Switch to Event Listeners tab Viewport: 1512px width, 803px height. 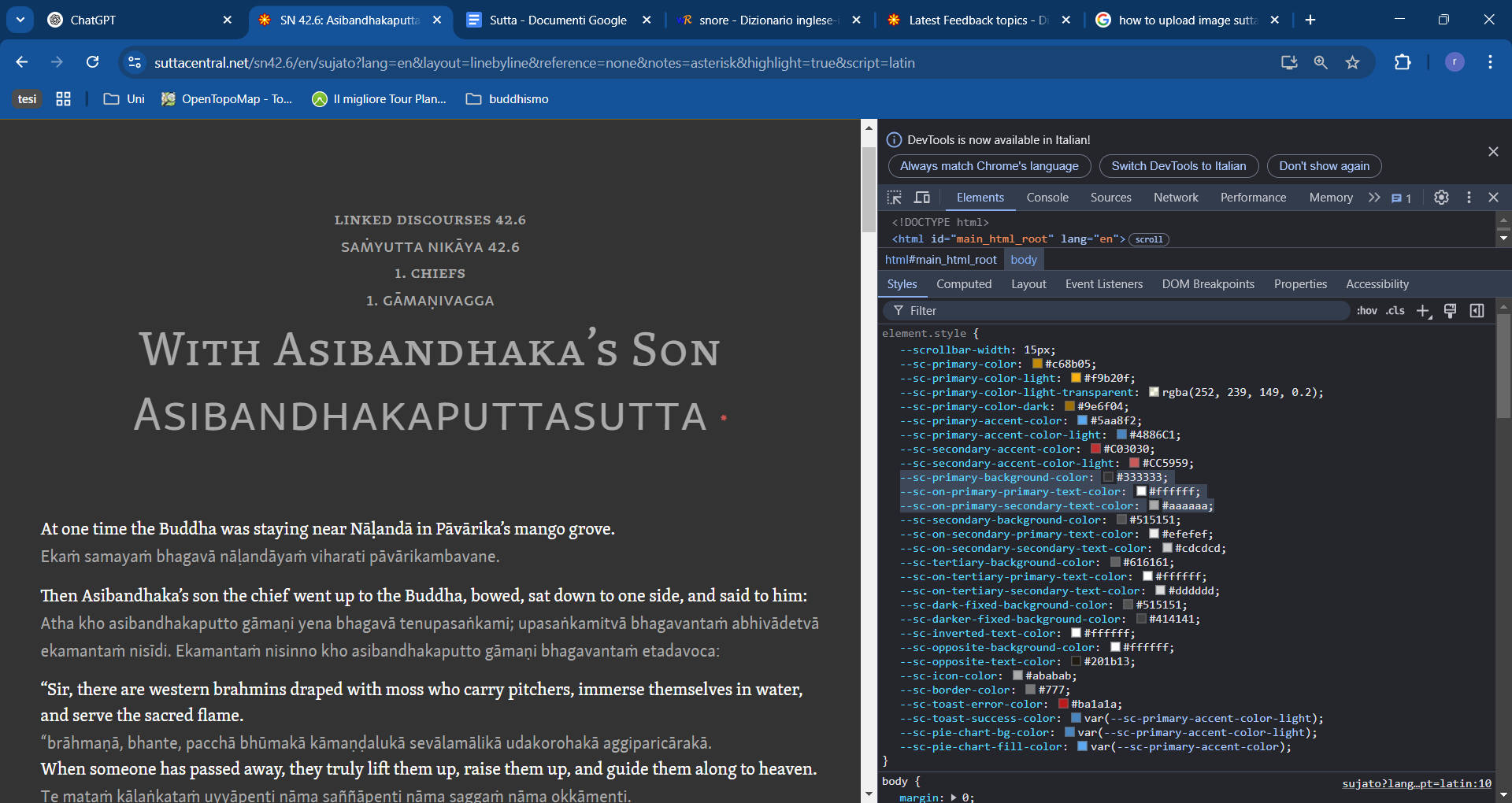[x=1103, y=284]
